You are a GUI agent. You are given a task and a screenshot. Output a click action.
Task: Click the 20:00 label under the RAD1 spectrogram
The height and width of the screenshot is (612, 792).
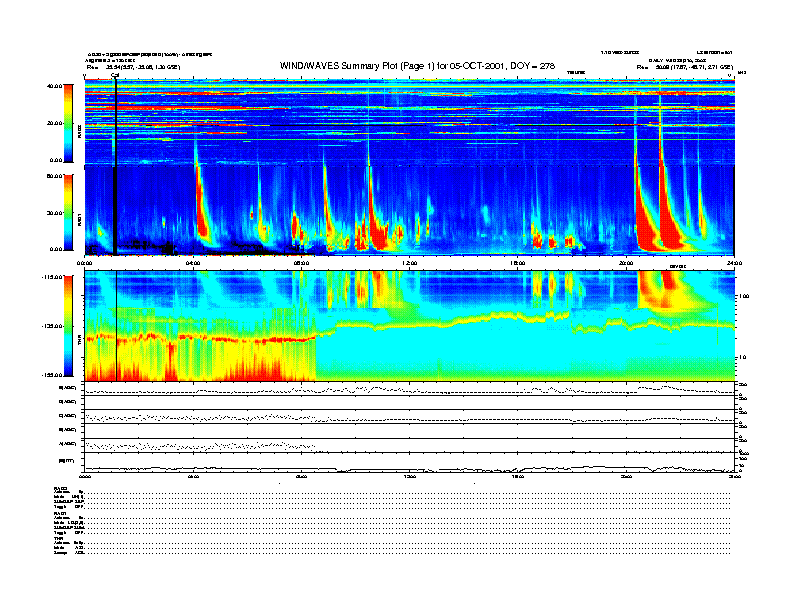coord(626,263)
